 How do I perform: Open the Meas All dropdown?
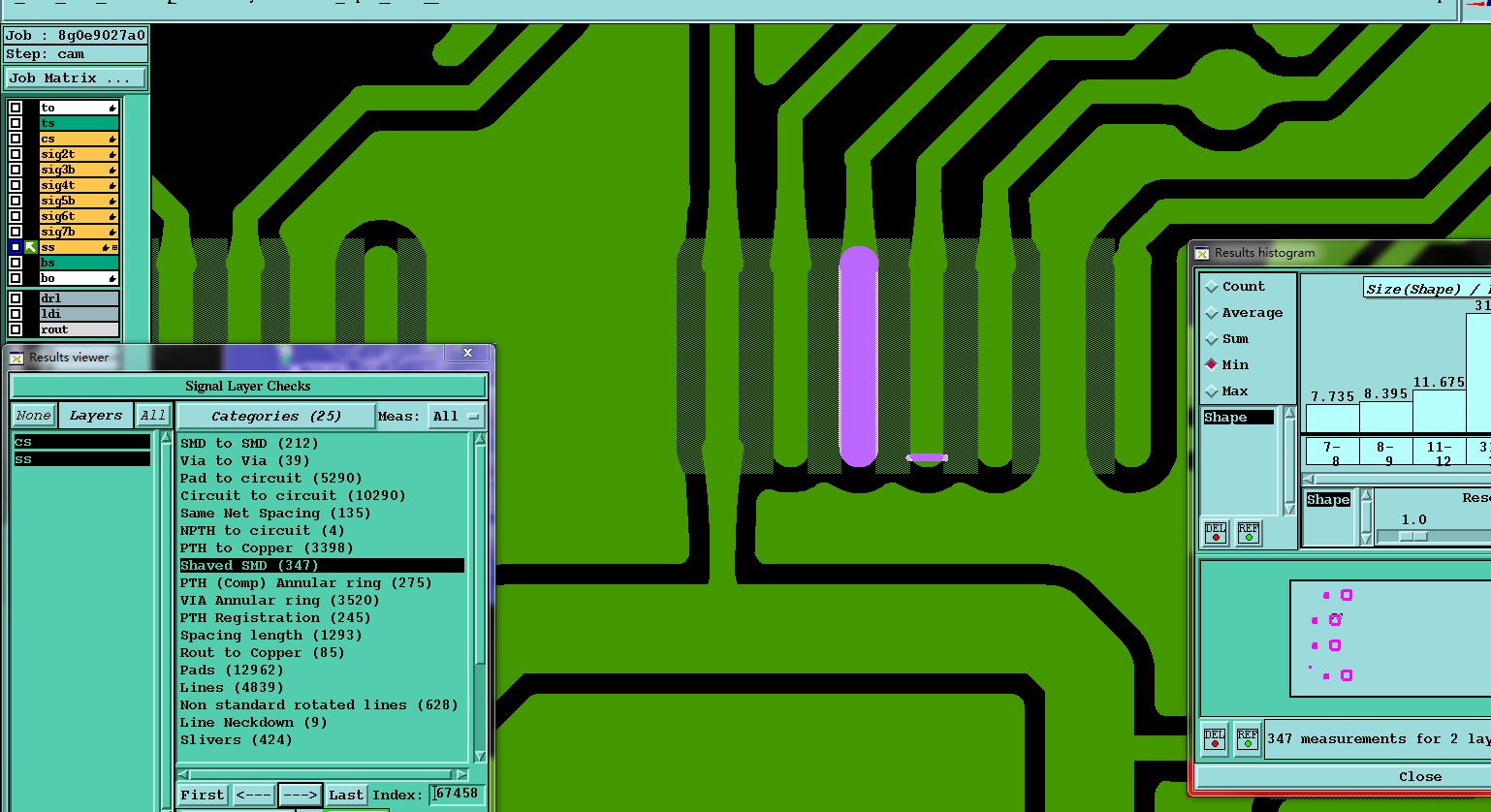pos(456,416)
